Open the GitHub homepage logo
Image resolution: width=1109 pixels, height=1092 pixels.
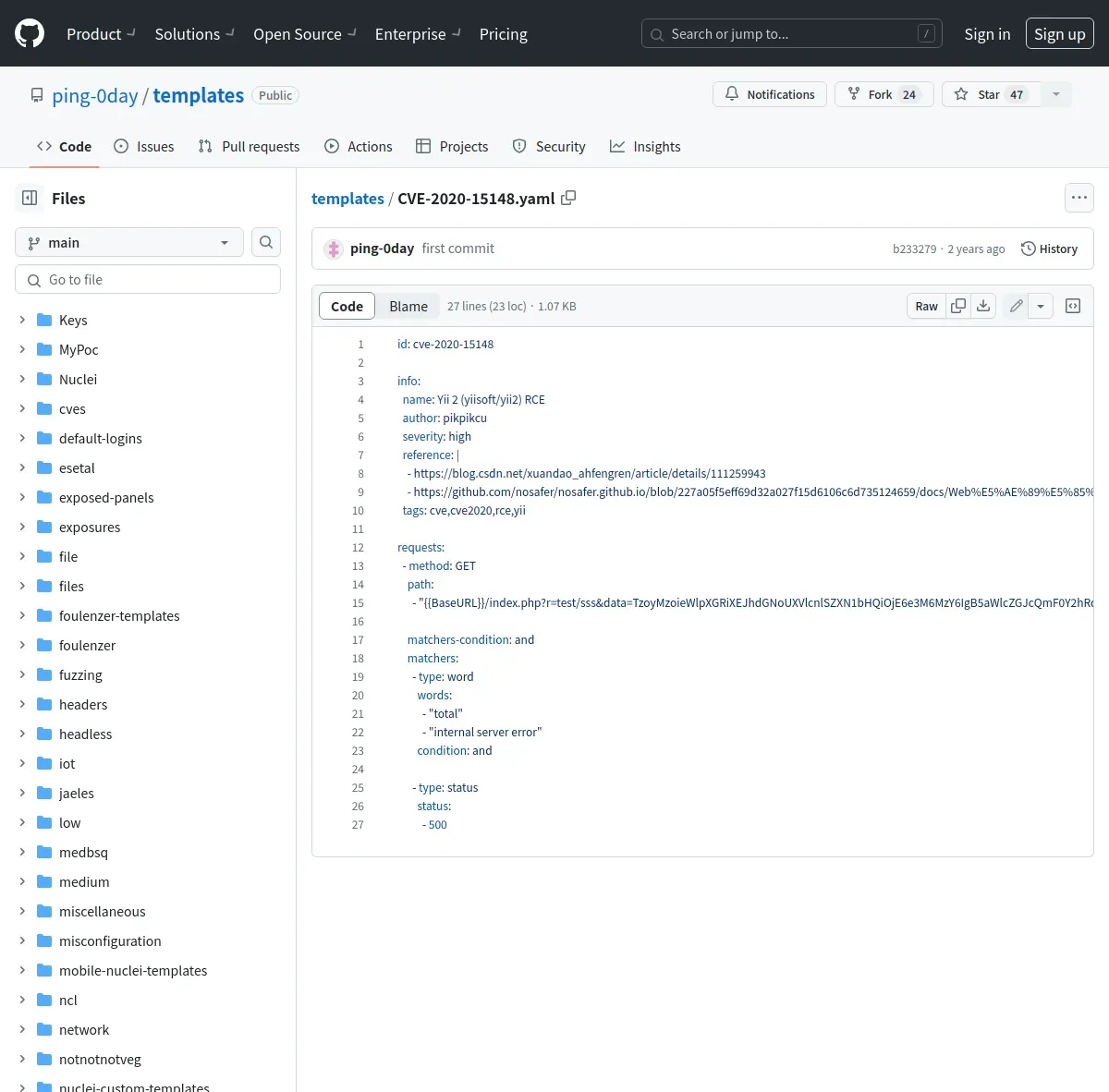30,34
